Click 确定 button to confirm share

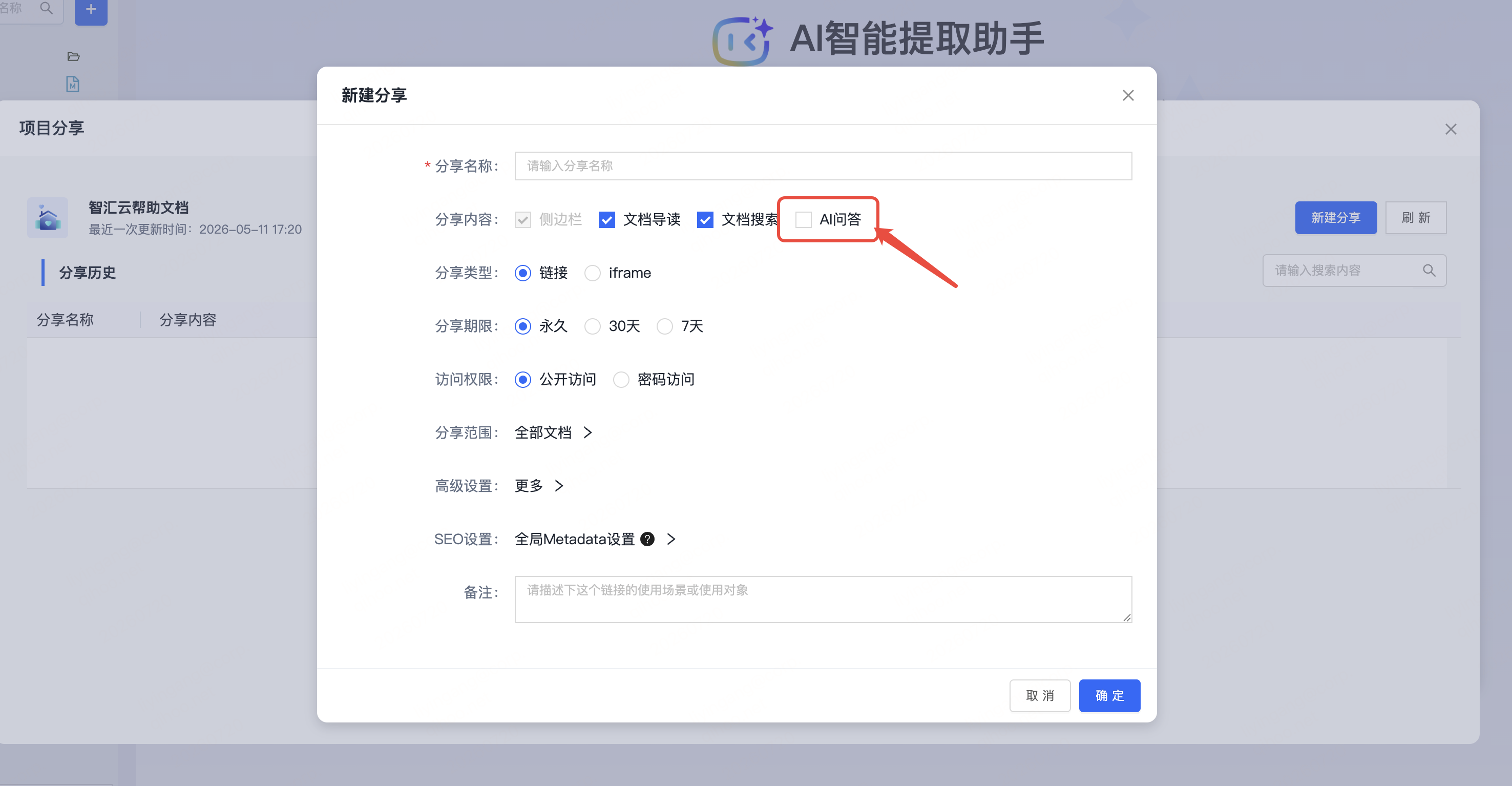pyautogui.click(x=1109, y=696)
